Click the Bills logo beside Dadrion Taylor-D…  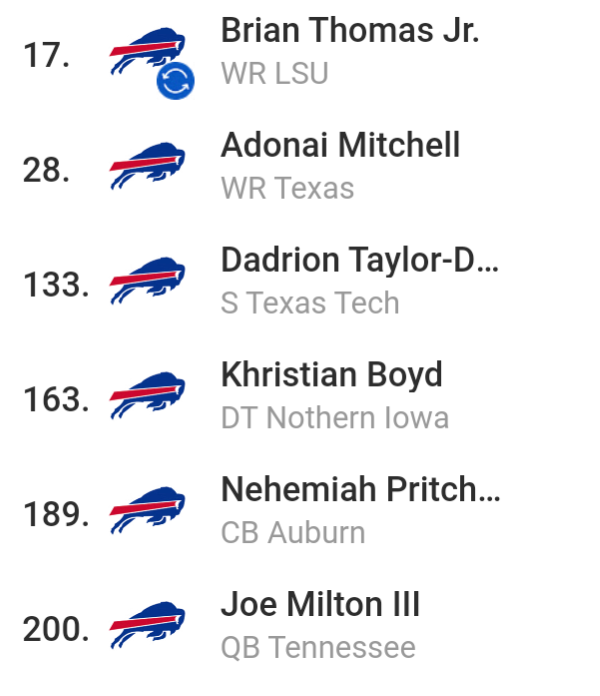point(147,281)
